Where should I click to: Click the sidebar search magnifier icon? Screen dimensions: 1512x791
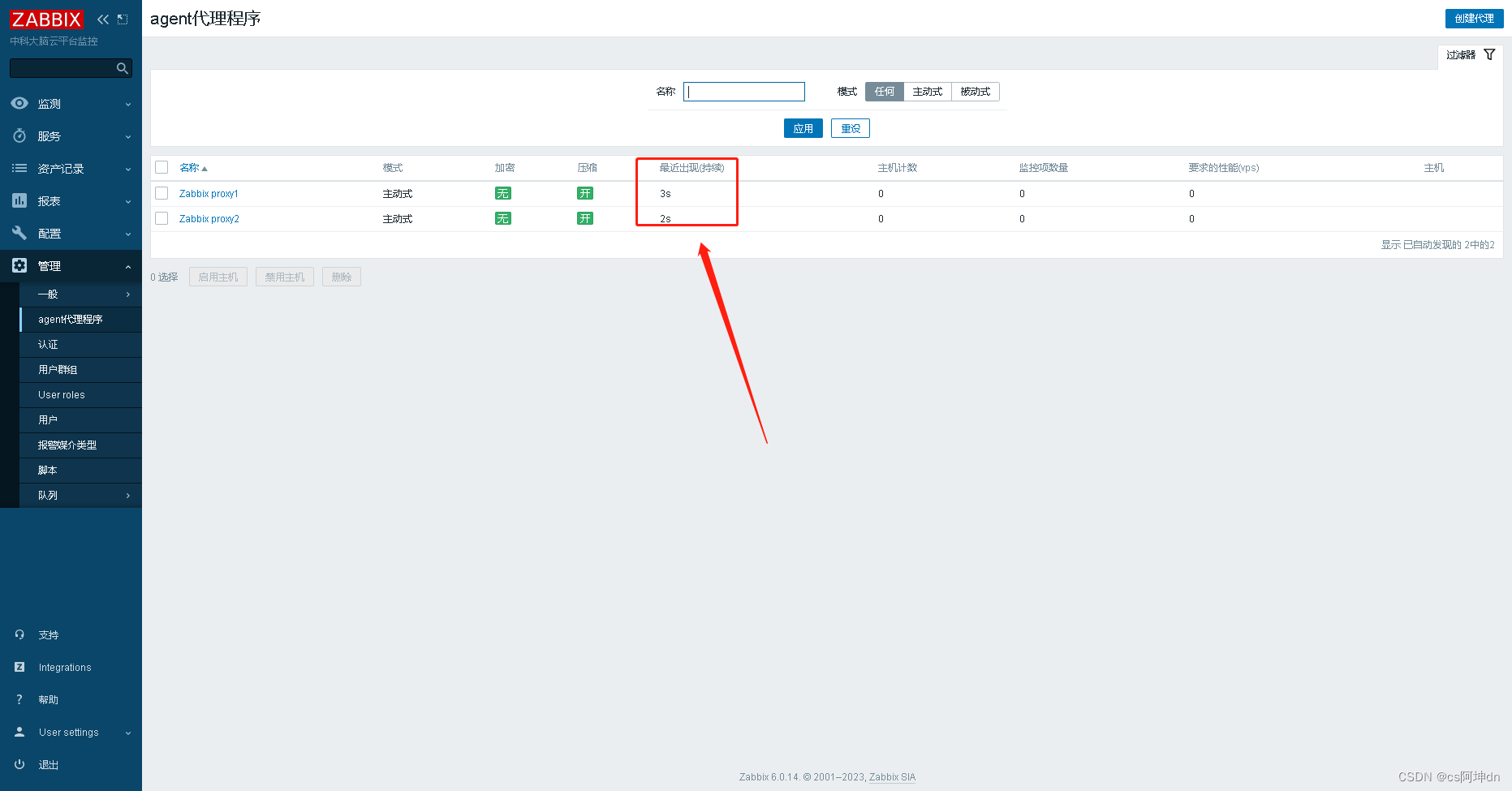(x=123, y=68)
